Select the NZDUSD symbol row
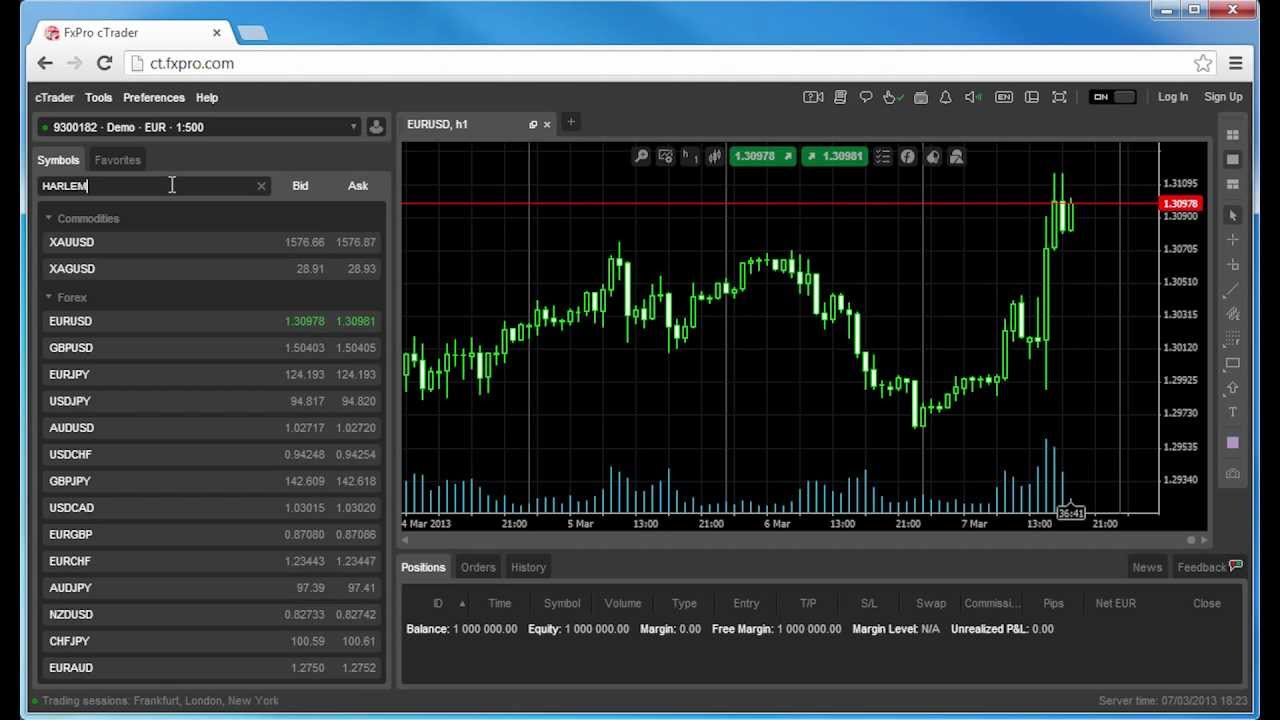This screenshot has width=1280, height=720. point(211,614)
